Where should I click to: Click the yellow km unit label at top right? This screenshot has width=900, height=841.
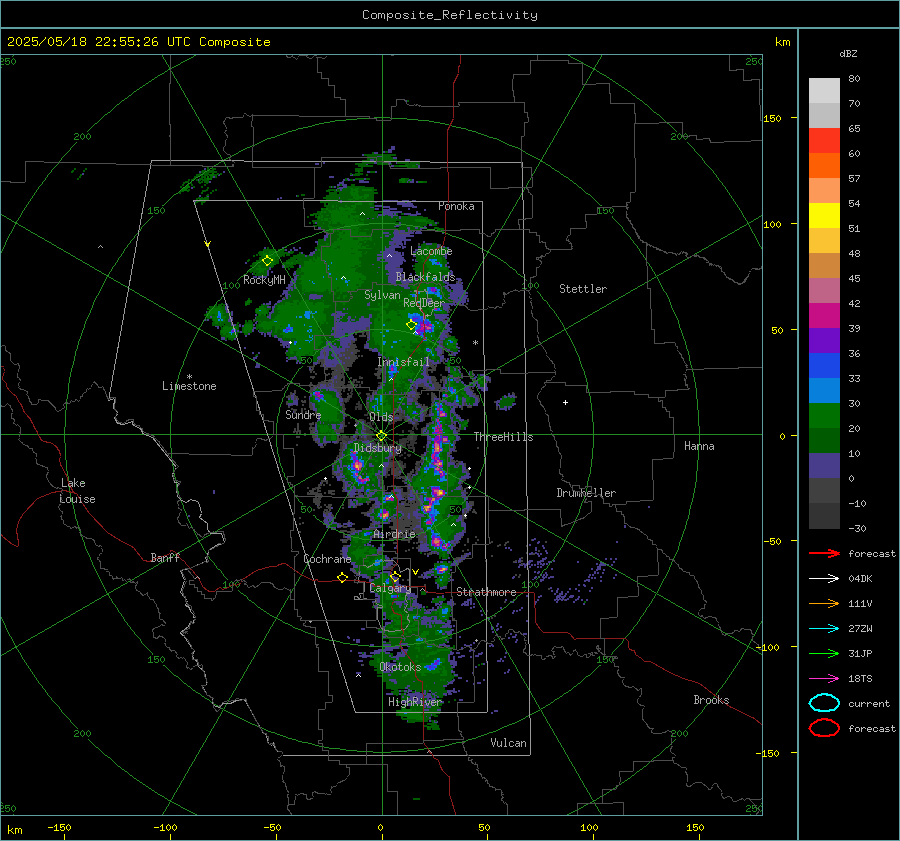coord(782,42)
